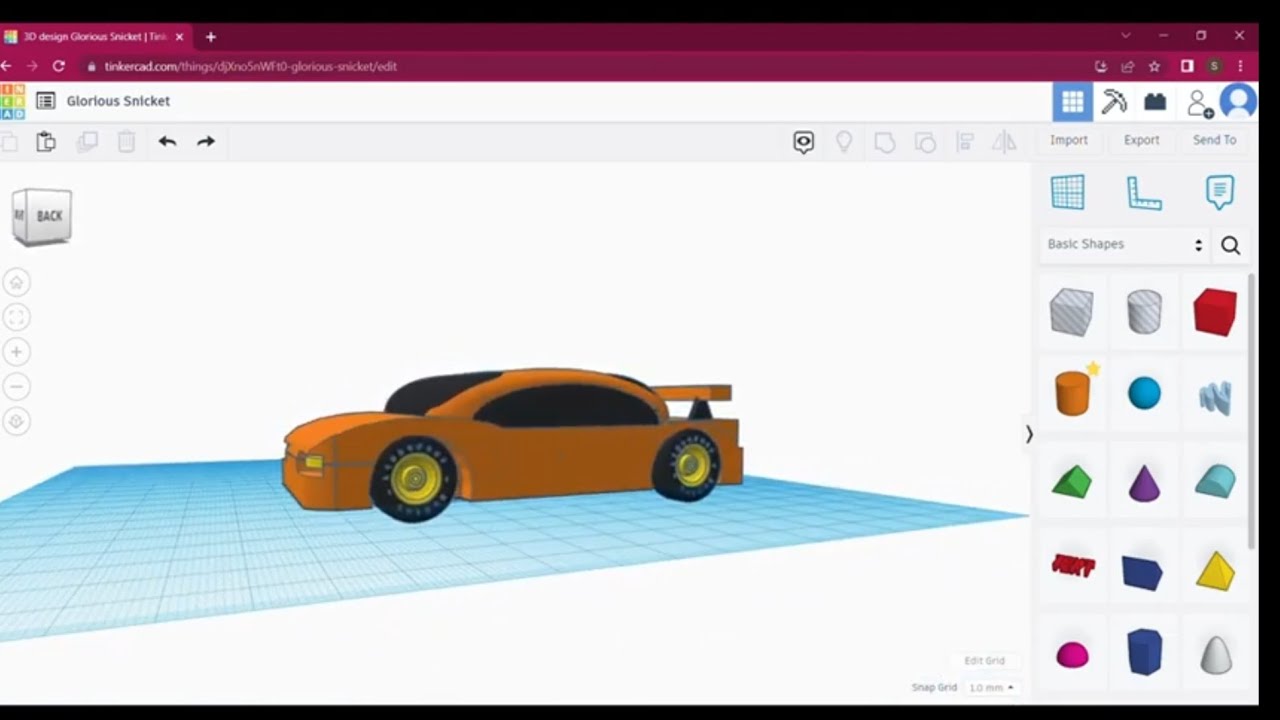Open a new browser tab
The image size is (1280, 720).
point(210,37)
